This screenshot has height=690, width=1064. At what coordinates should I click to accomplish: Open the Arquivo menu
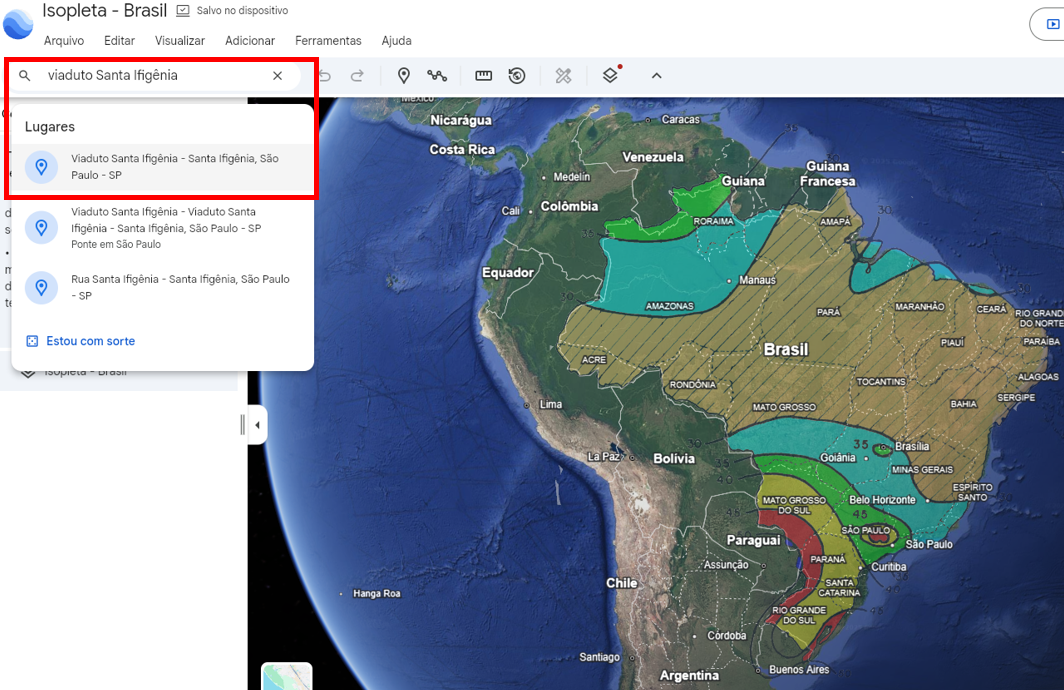(64, 41)
